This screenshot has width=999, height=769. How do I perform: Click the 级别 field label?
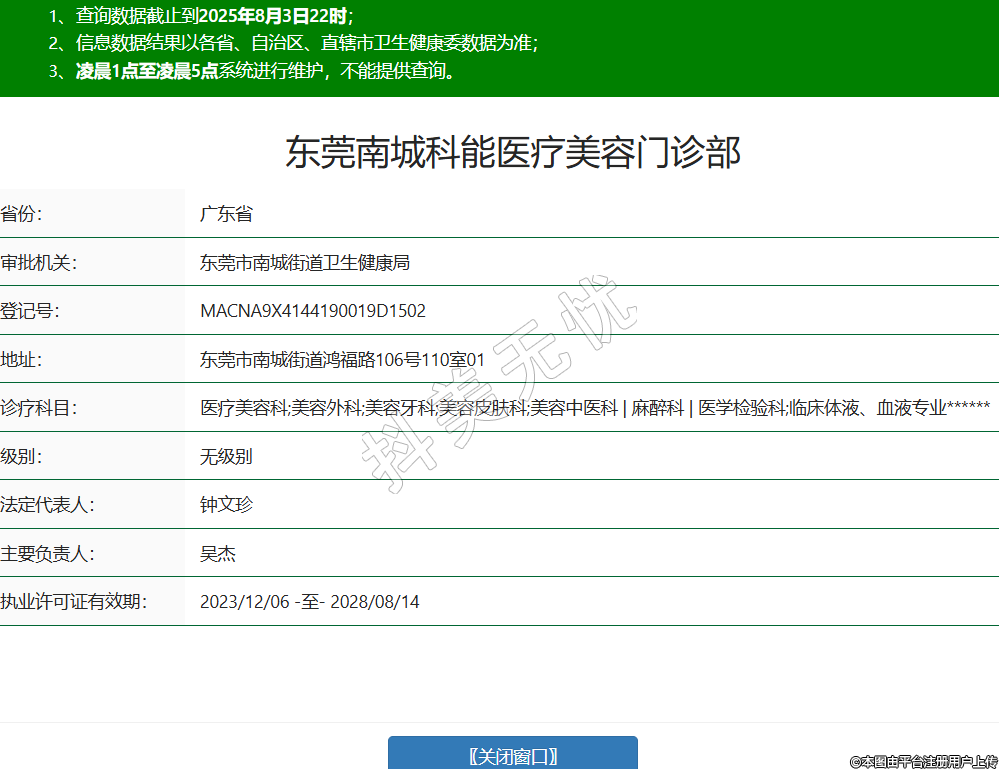click(22, 457)
